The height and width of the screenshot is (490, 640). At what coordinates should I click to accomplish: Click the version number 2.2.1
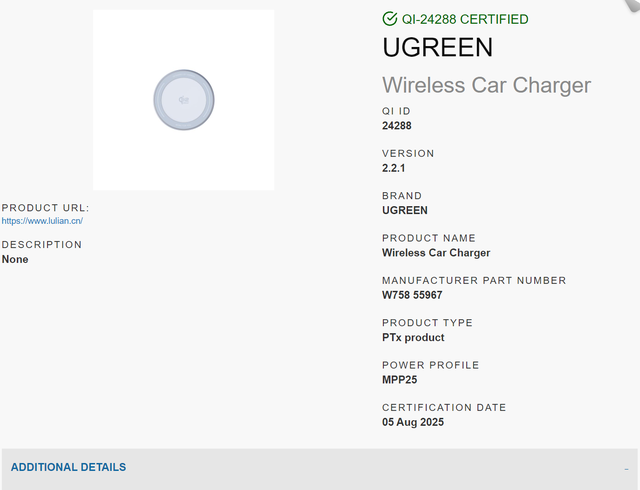[x=393, y=168]
